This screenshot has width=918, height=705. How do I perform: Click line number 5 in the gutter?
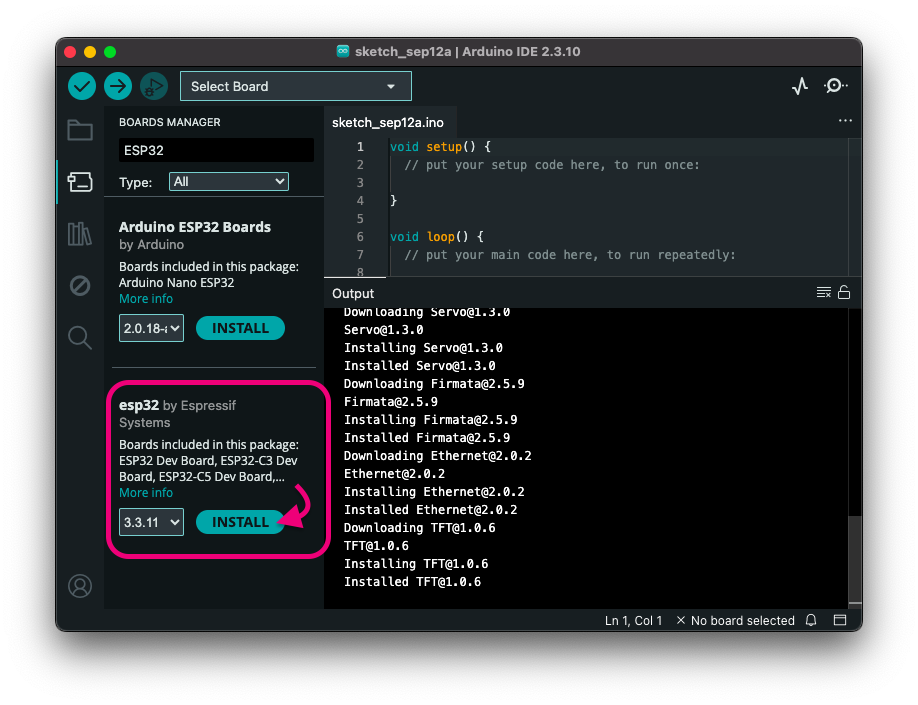click(360, 218)
